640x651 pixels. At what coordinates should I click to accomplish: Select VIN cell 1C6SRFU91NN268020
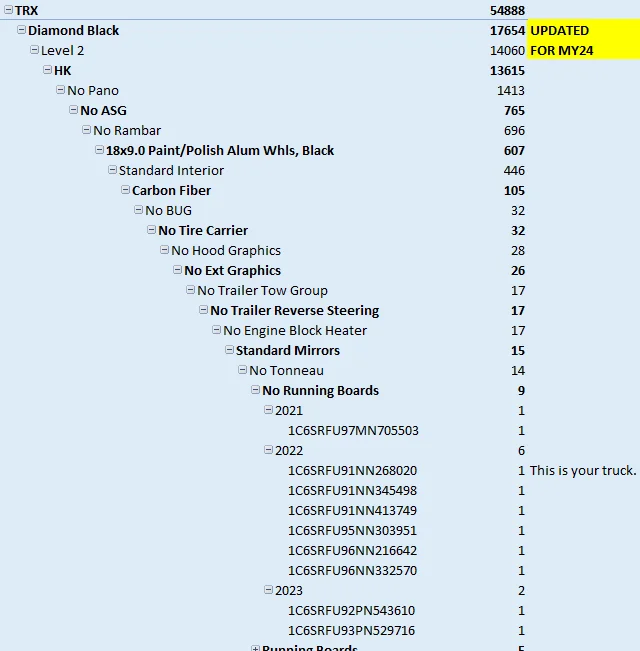352,470
